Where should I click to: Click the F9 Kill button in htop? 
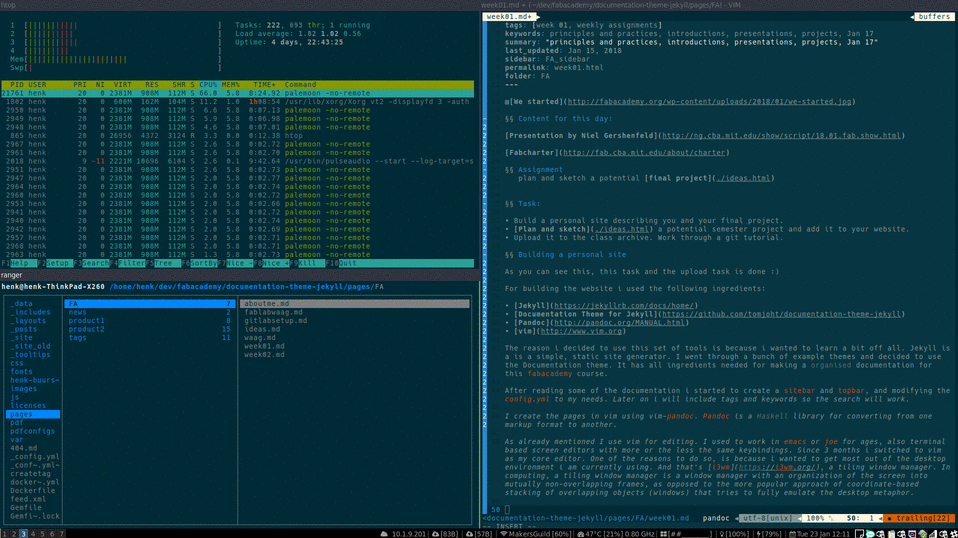tap(307, 263)
